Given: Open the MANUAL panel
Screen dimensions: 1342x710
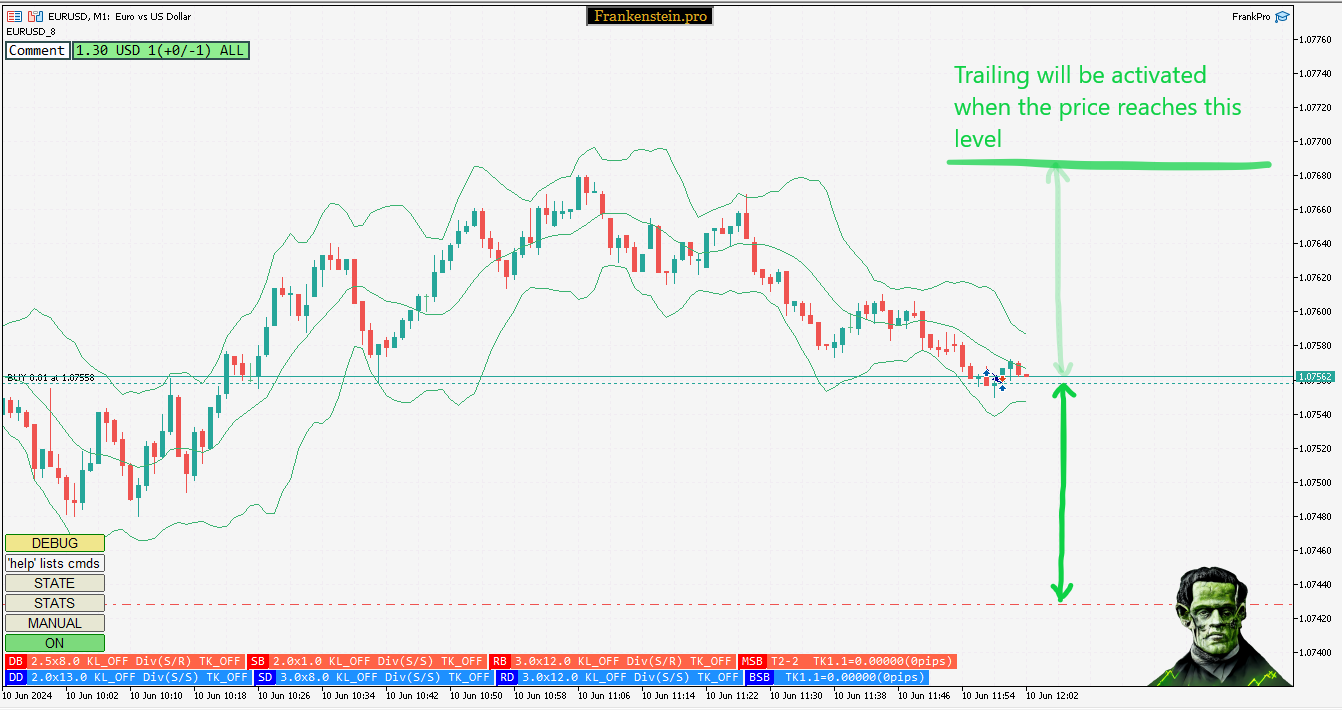Looking at the screenshot, I should [x=54, y=622].
